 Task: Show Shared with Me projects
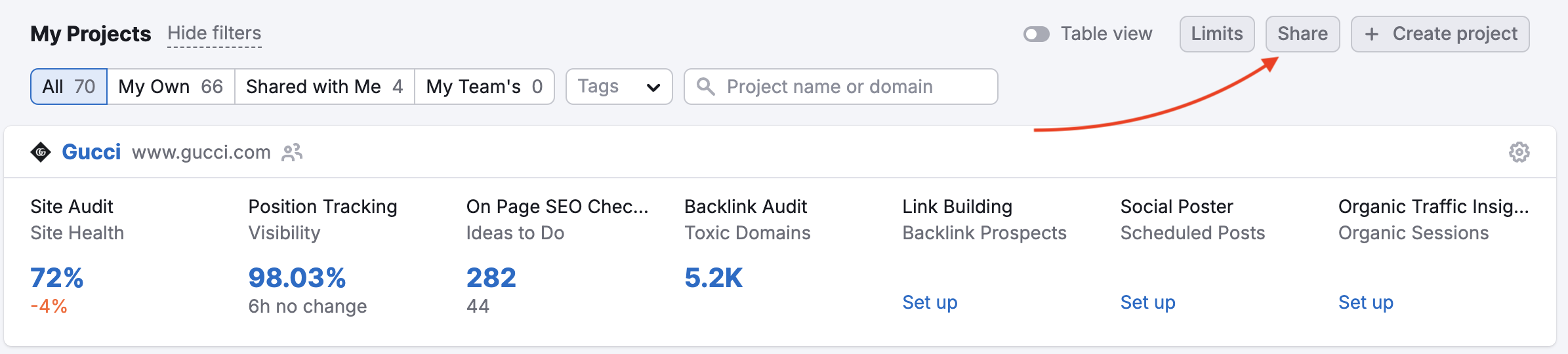tap(324, 87)
